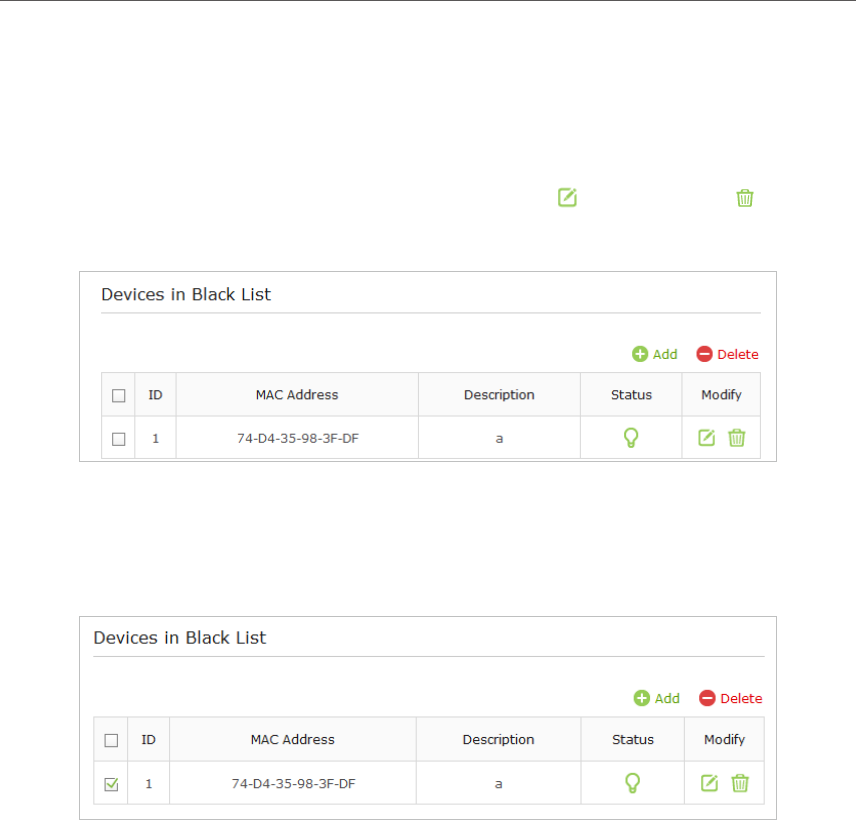Select the MAC 74-D4-35-98-3F-DF in the lower table

click(293, 783)
